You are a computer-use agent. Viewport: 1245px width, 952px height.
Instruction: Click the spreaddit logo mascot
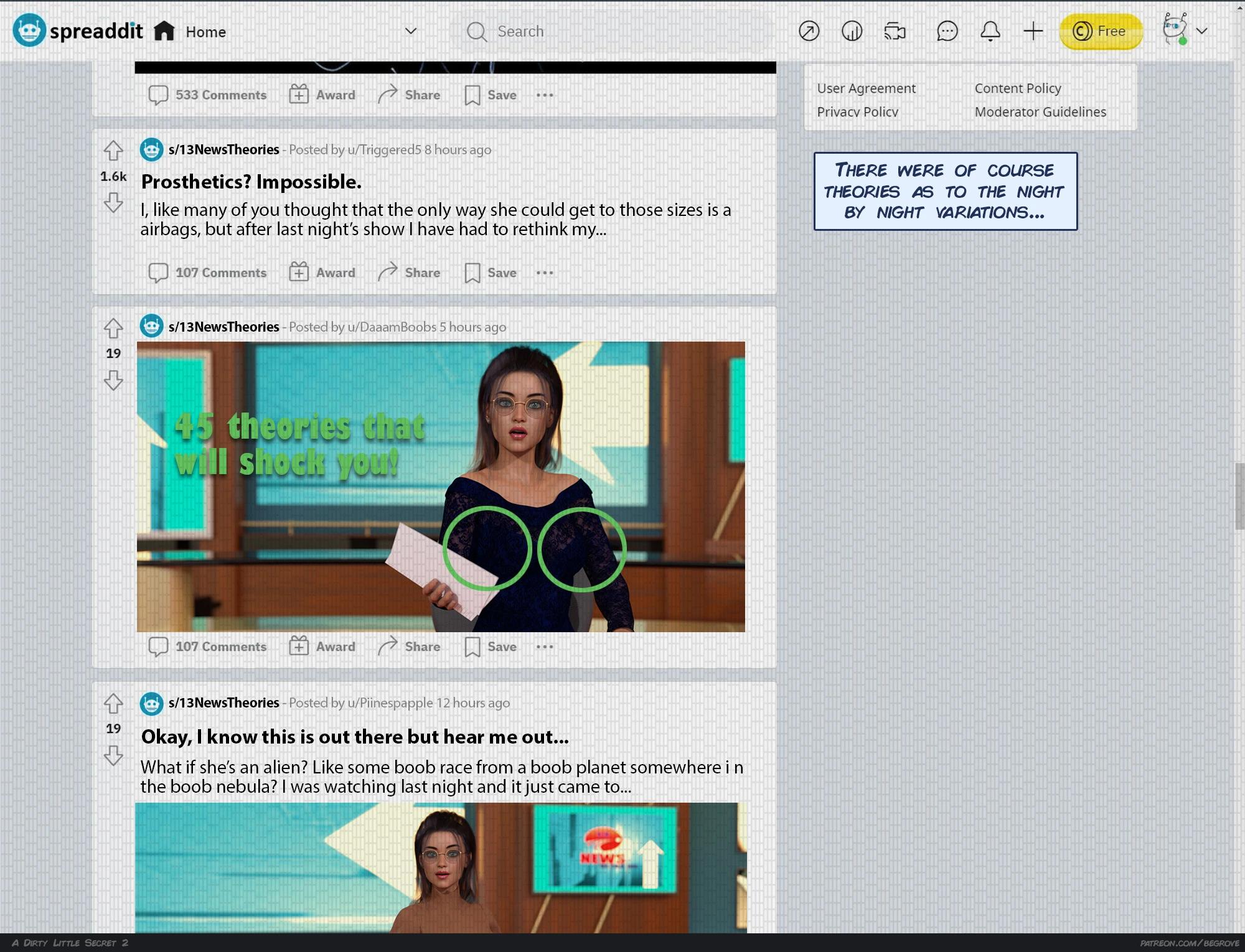[29, 30]
